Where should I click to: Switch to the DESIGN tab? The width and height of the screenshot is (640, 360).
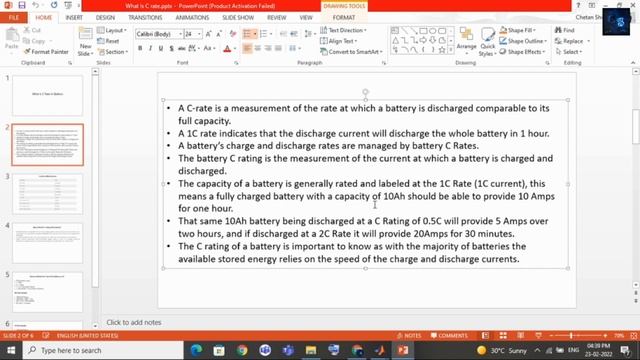[105, 18]
